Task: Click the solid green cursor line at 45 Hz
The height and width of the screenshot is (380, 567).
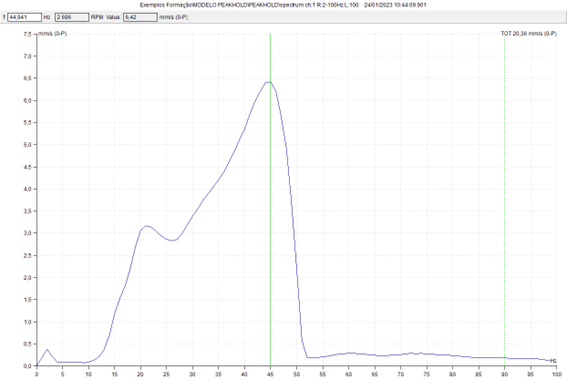Action: 270,200
